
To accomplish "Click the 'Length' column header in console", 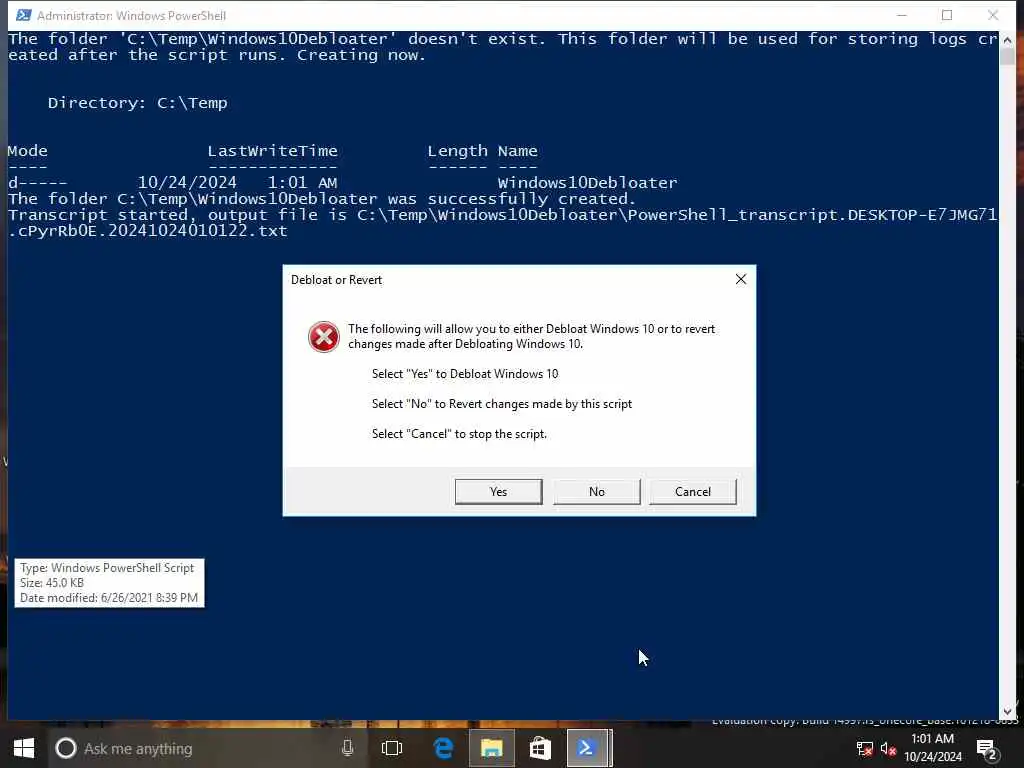I will 457,151.
